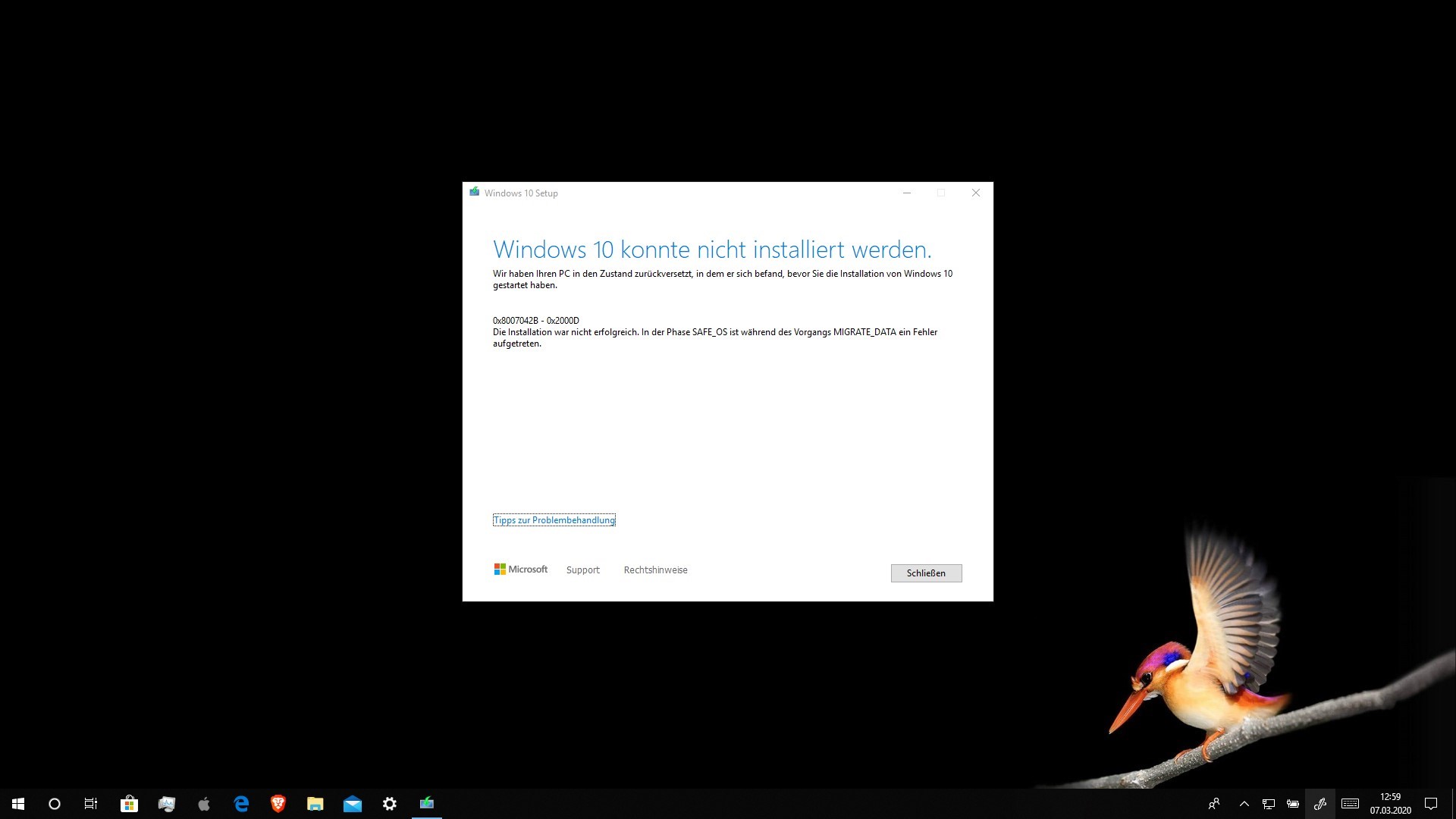1456x819 pixels.
Task: Close the Windows 10 Setup window
Action: (976, 193)
